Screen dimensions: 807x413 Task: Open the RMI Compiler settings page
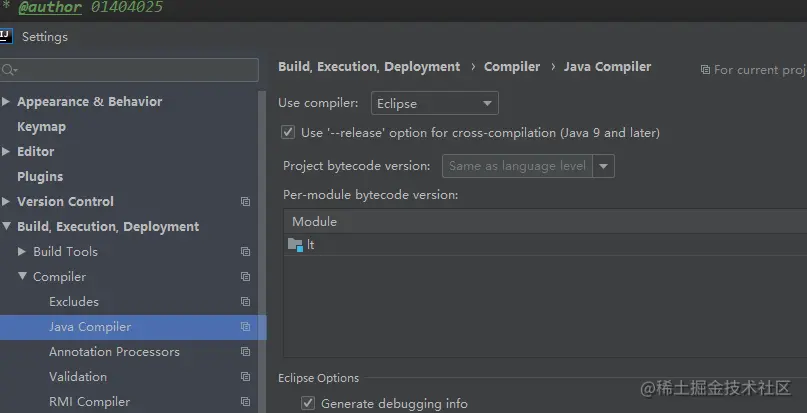90,402
